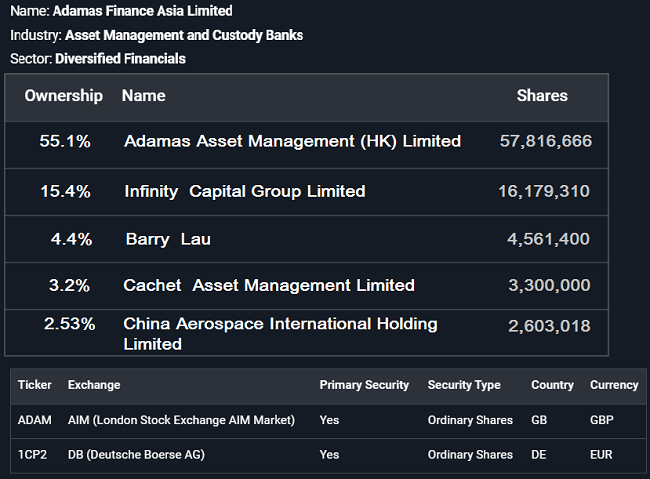Click the Exchange column header
The height and width of the screenshot is (479, 650).
coord(94,385)
